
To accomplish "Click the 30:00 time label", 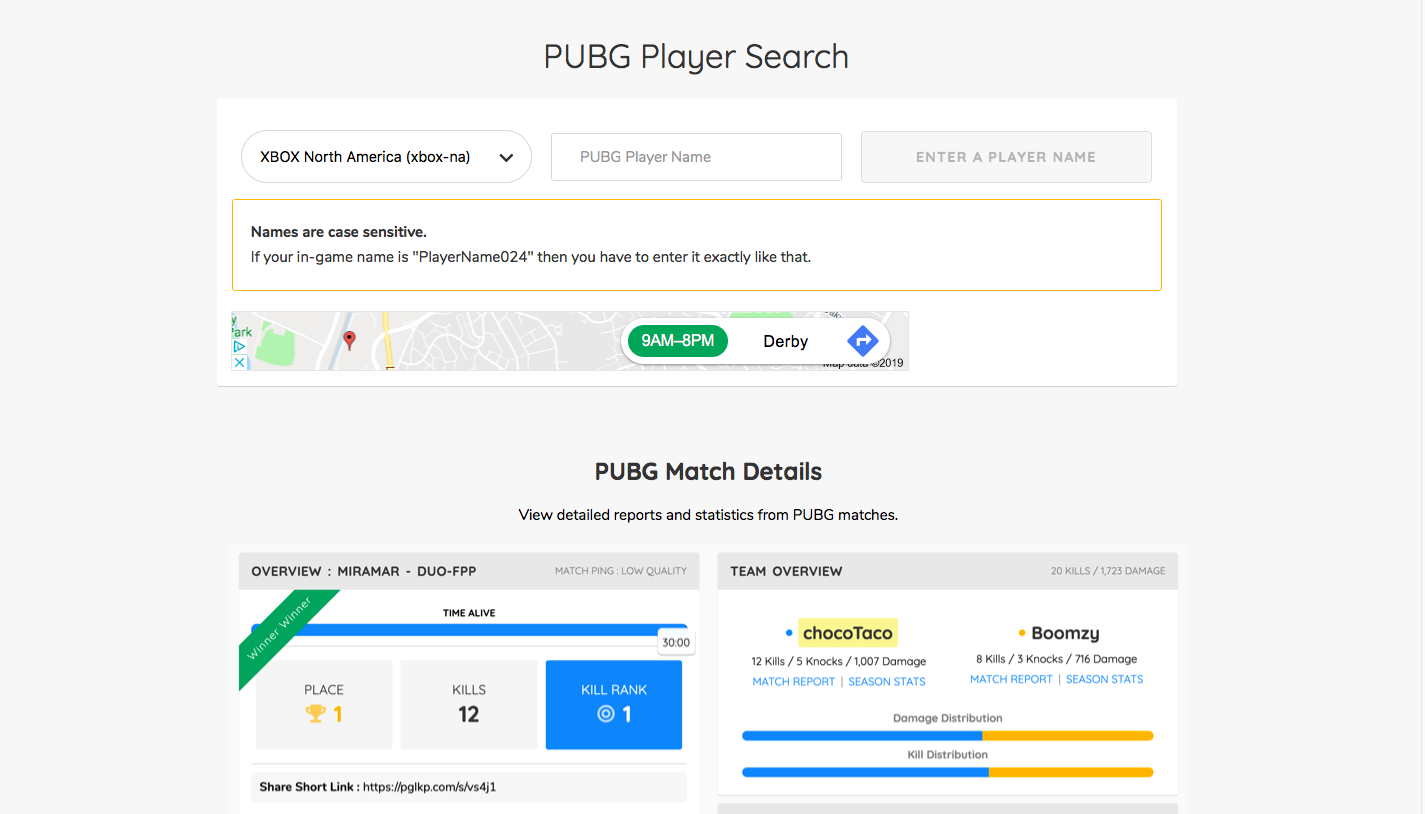I will 676,643.
